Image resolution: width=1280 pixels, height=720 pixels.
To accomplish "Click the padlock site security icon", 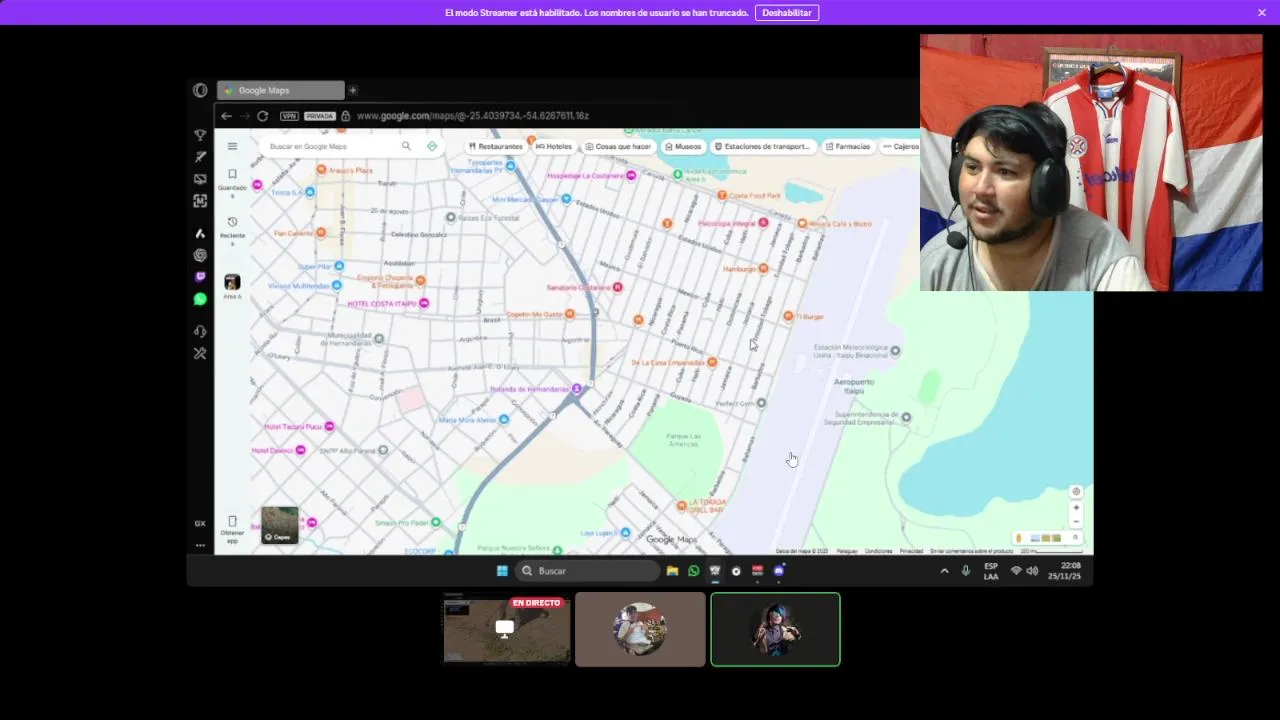I will (346, 116).
